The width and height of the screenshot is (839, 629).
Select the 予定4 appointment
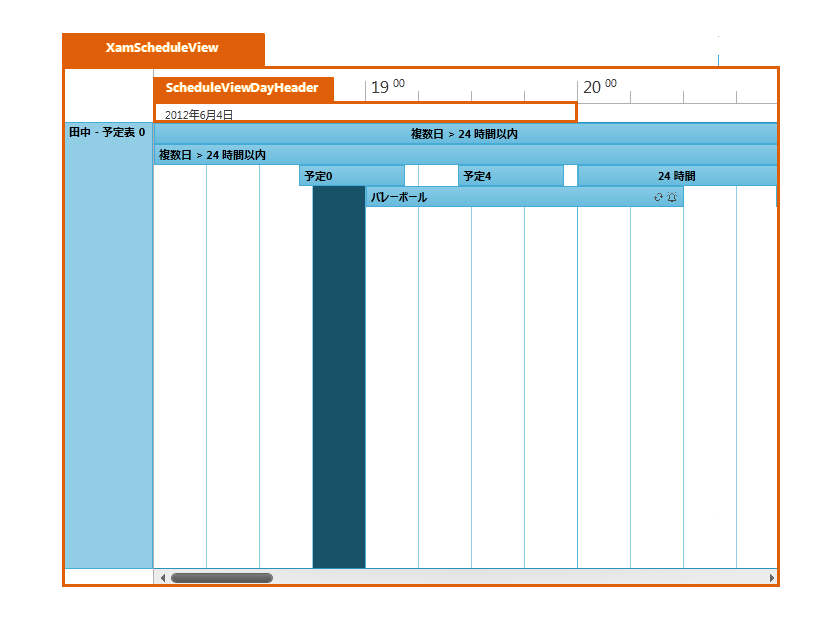point(510,176)
